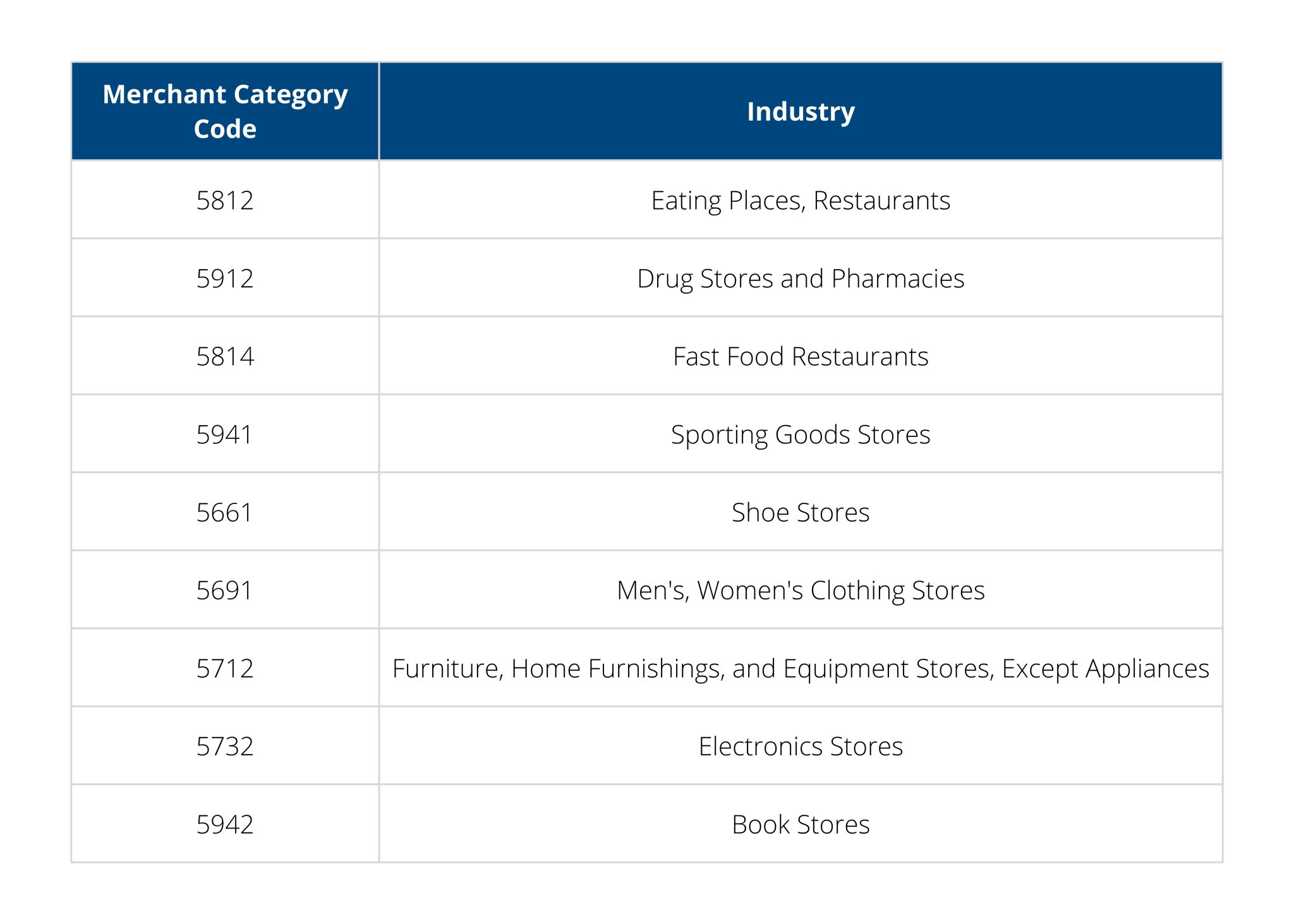This screenshot has height=924, width=1294.
Task: Click the Merchant Category Code header
Action: pyautogui.click(x=225, y=111)
